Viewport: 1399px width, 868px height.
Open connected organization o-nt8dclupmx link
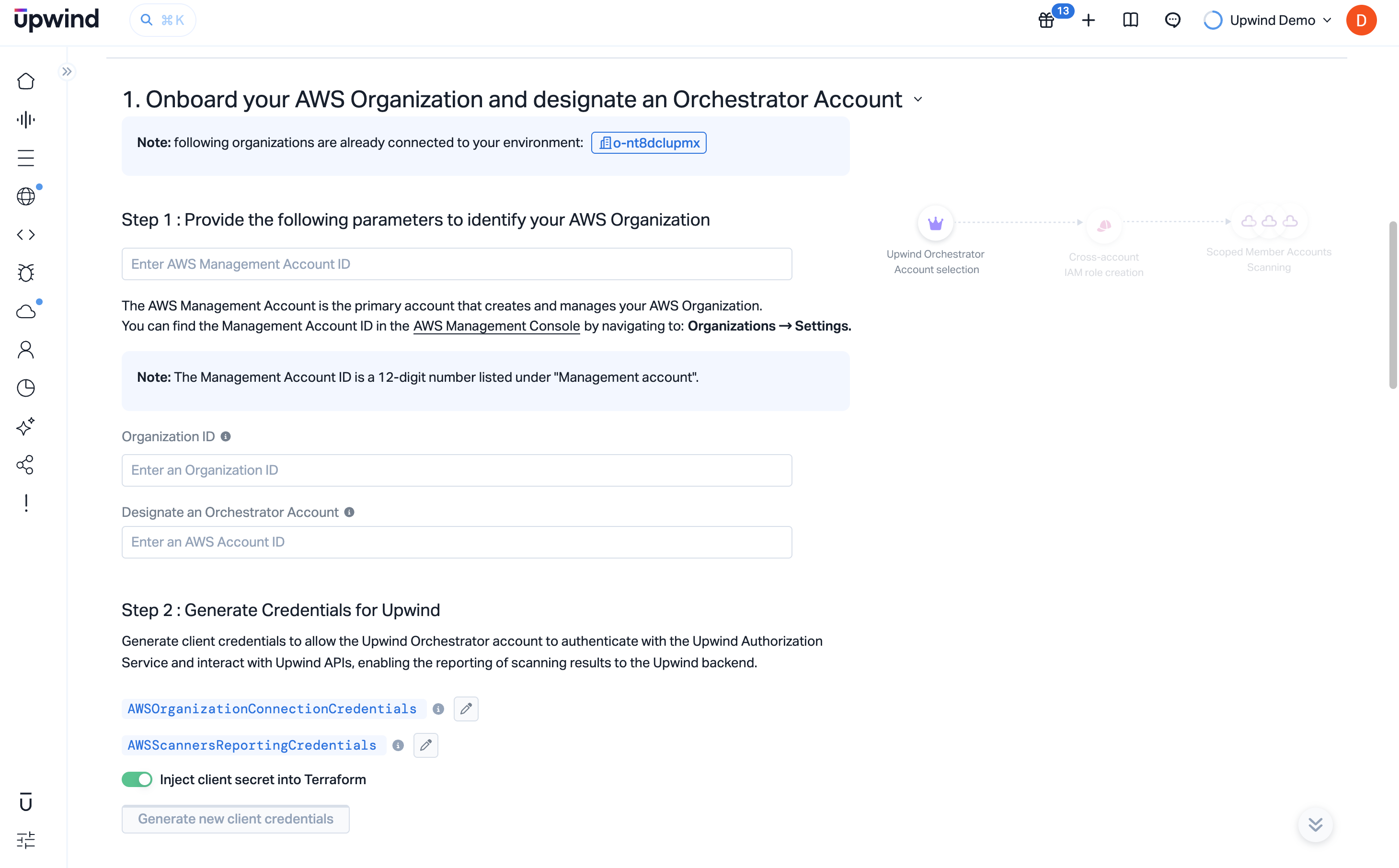tap(649, 142)
